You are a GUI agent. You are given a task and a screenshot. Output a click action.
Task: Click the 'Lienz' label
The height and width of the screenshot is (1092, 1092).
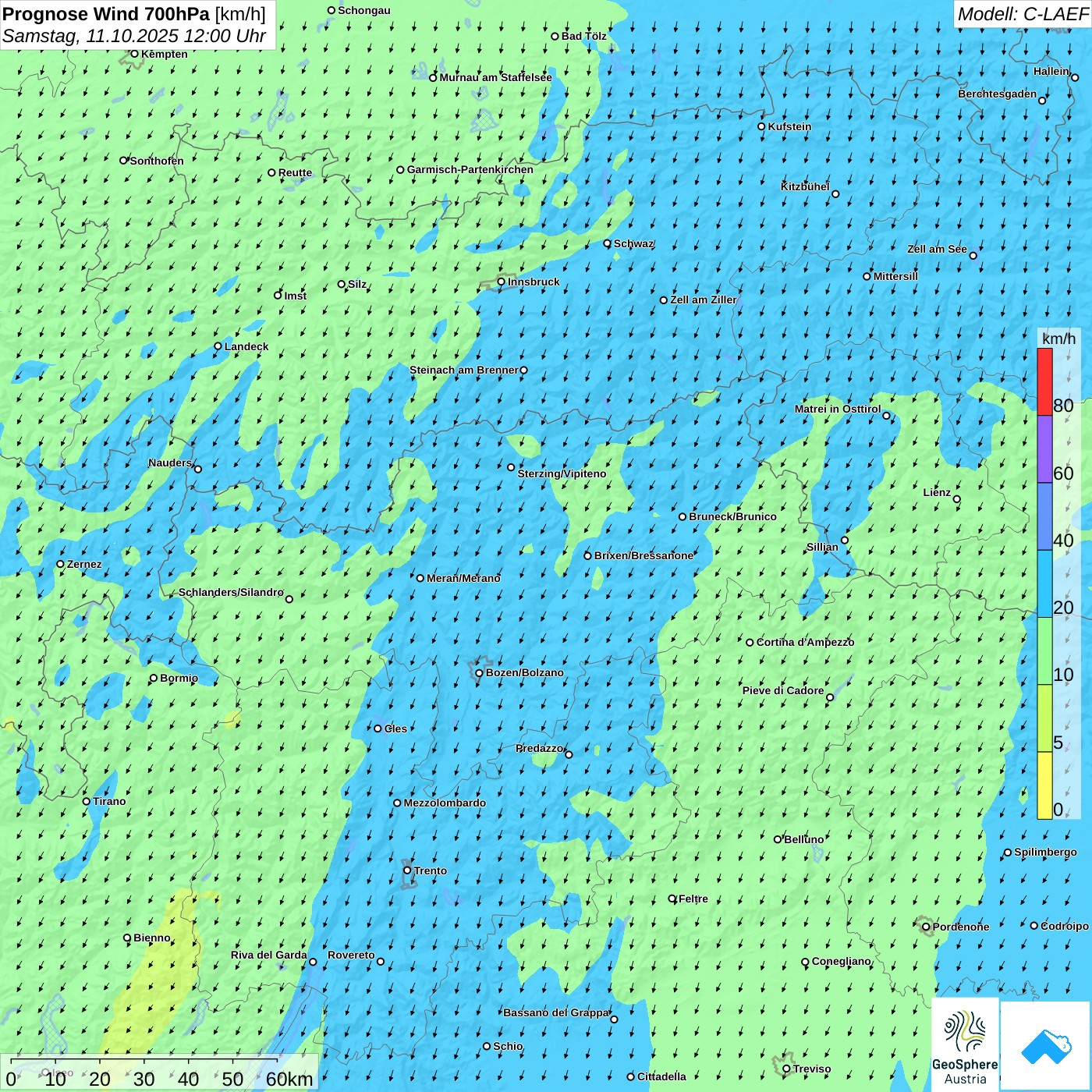pyautogui.click(x=937, y=492)
